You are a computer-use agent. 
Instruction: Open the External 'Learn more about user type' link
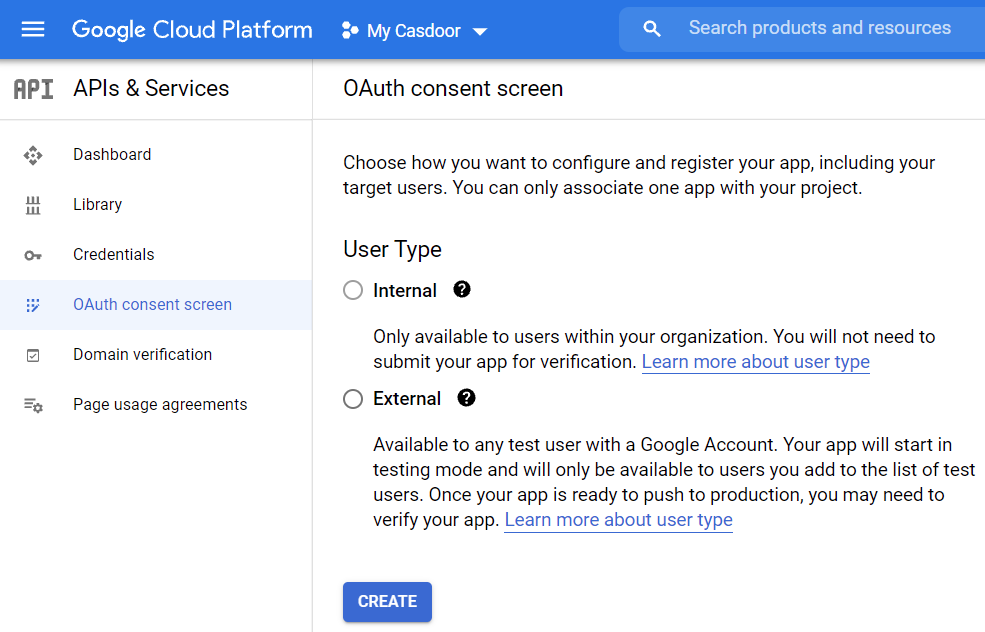click(x=618, y=519)
